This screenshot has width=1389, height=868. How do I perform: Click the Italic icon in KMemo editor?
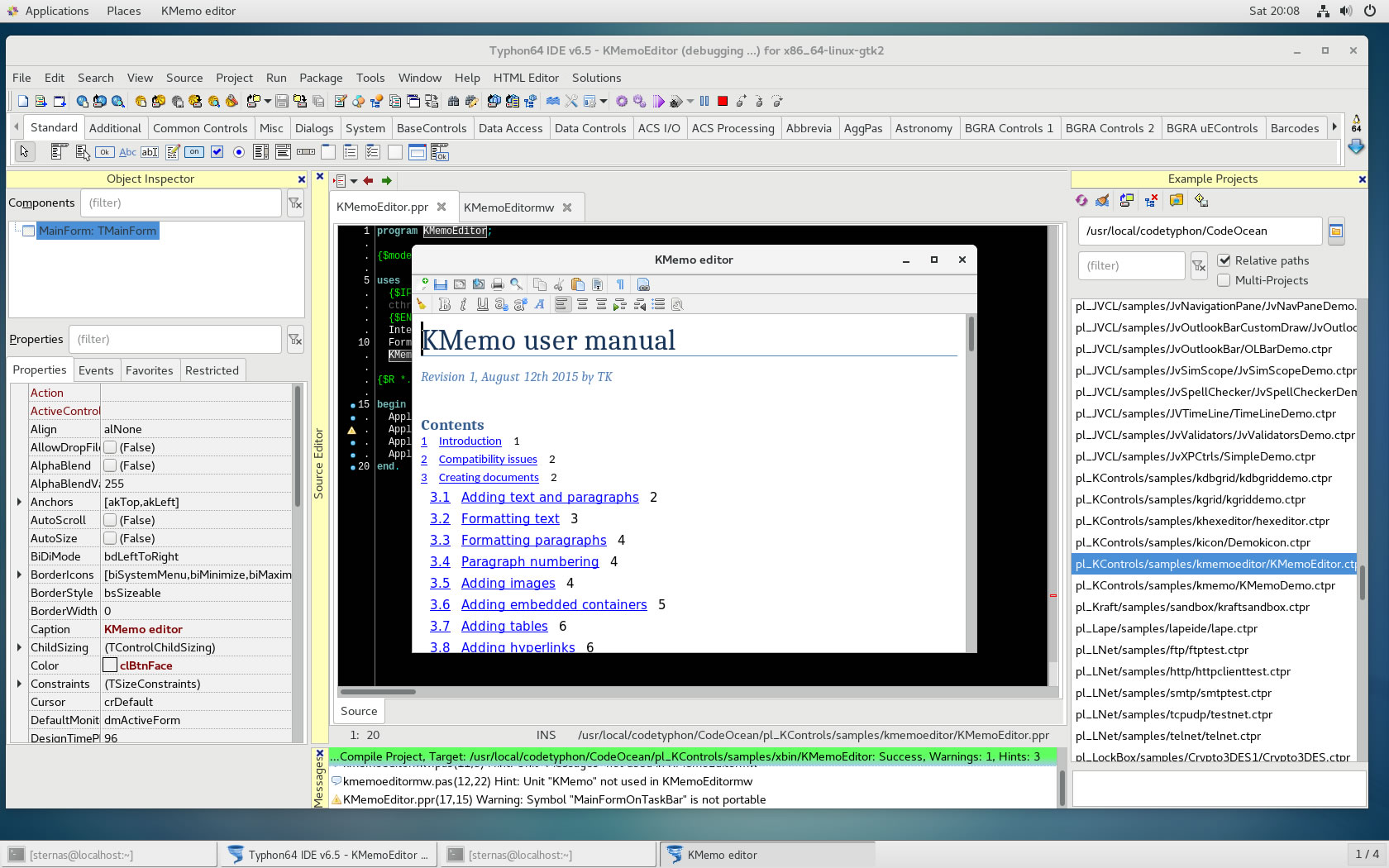click(x=463, y=304)
